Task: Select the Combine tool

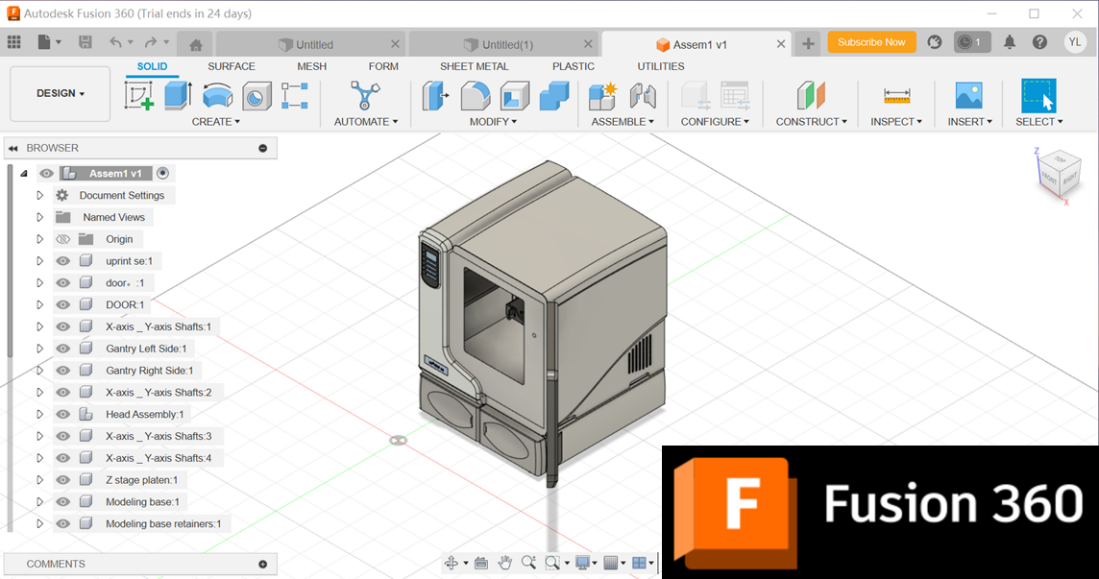Action: (x=554, y=95)
